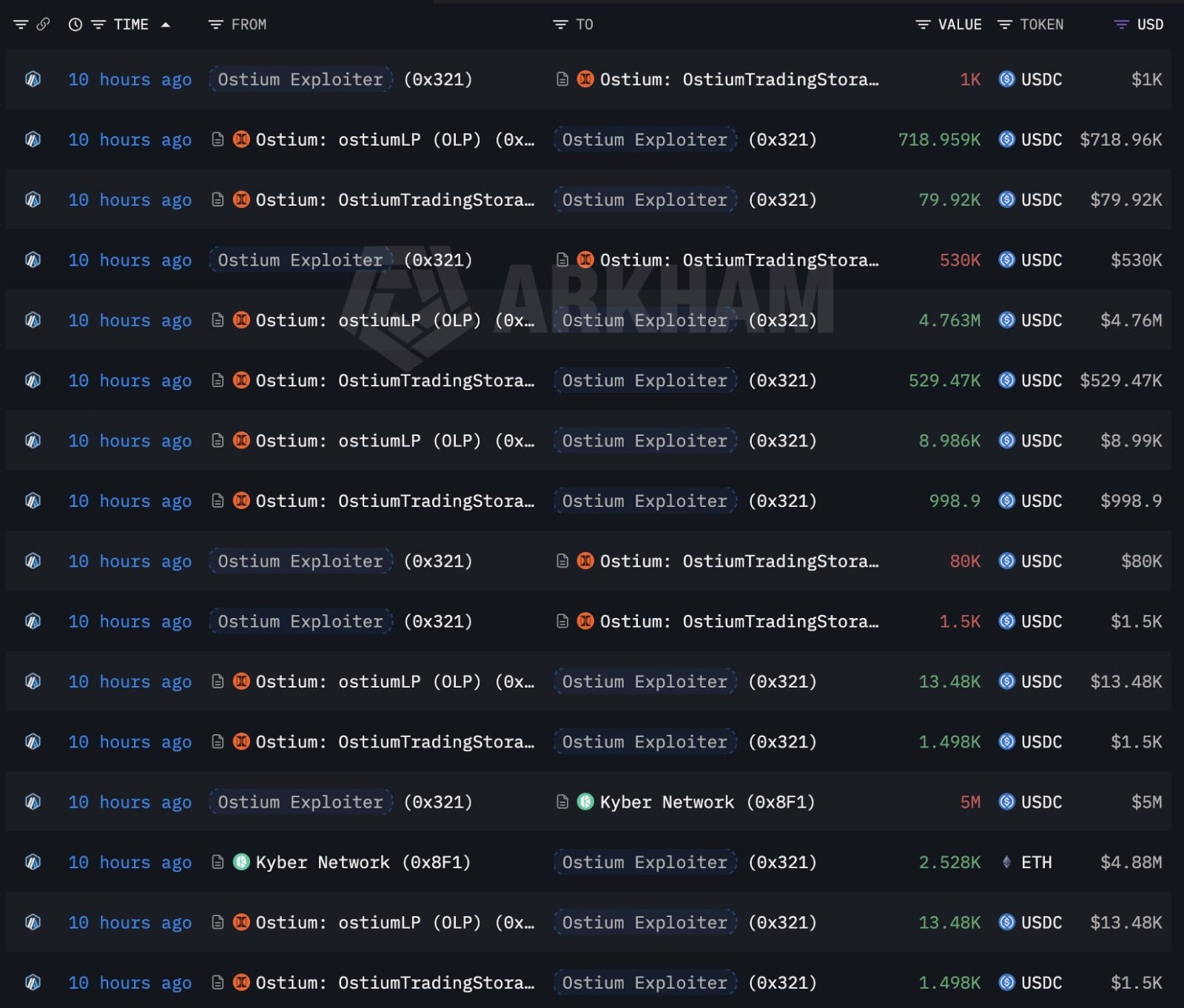This screenshot has width=1184, height=1008.
Task: Open Kyber Network (0x8F1) recipient link
Action: 707,802
